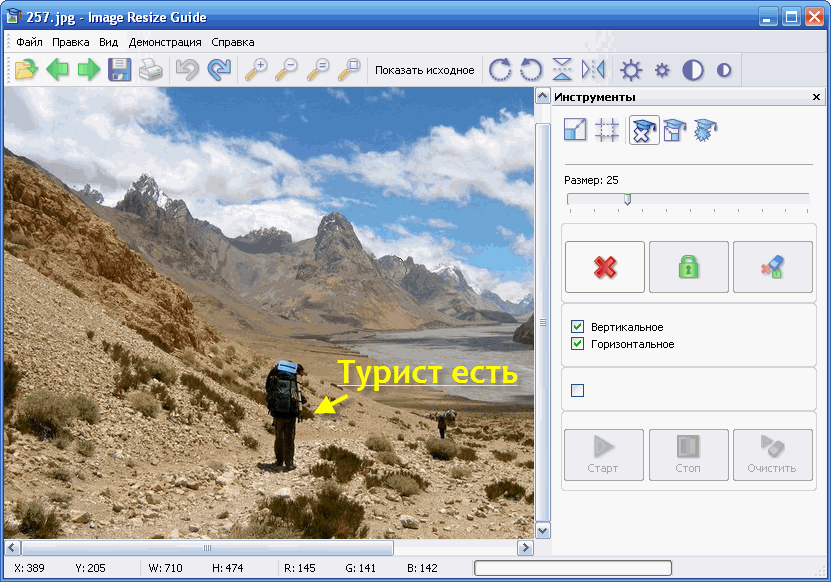831x582 pixels.
Task: Print the image with printer icon
Action: click(151, 70)
